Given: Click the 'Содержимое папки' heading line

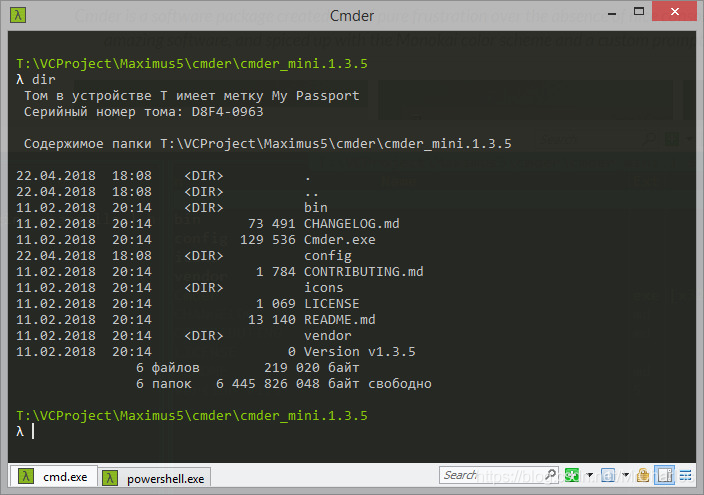Looking at the screenshot, I should (268, 144).
